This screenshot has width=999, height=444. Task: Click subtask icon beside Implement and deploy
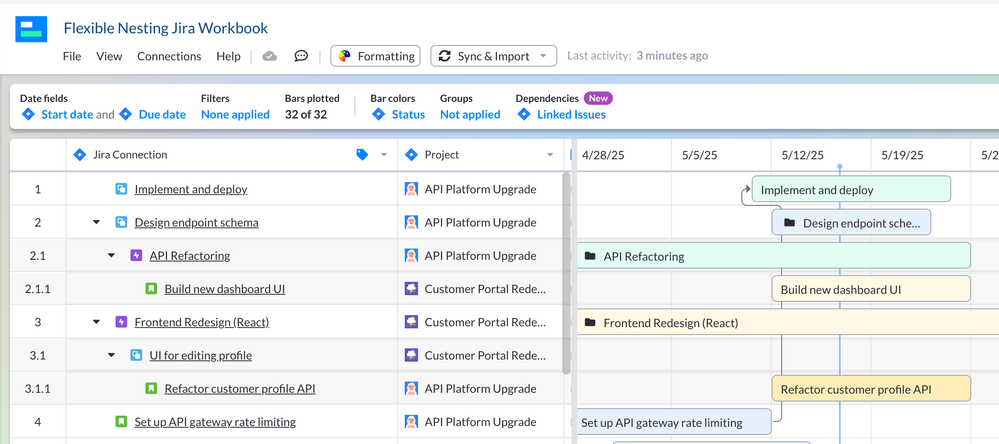(121, 189)
